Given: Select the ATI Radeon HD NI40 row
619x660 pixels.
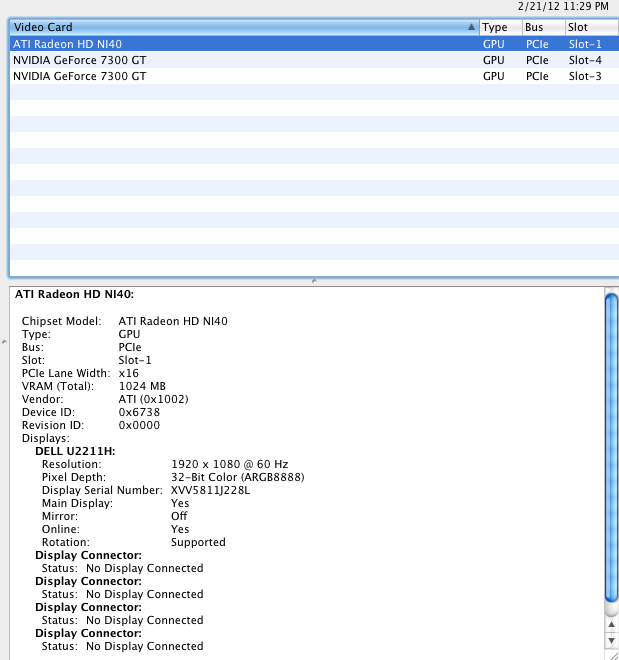Looking at the screenshot, I should click(x=314, y=44).
